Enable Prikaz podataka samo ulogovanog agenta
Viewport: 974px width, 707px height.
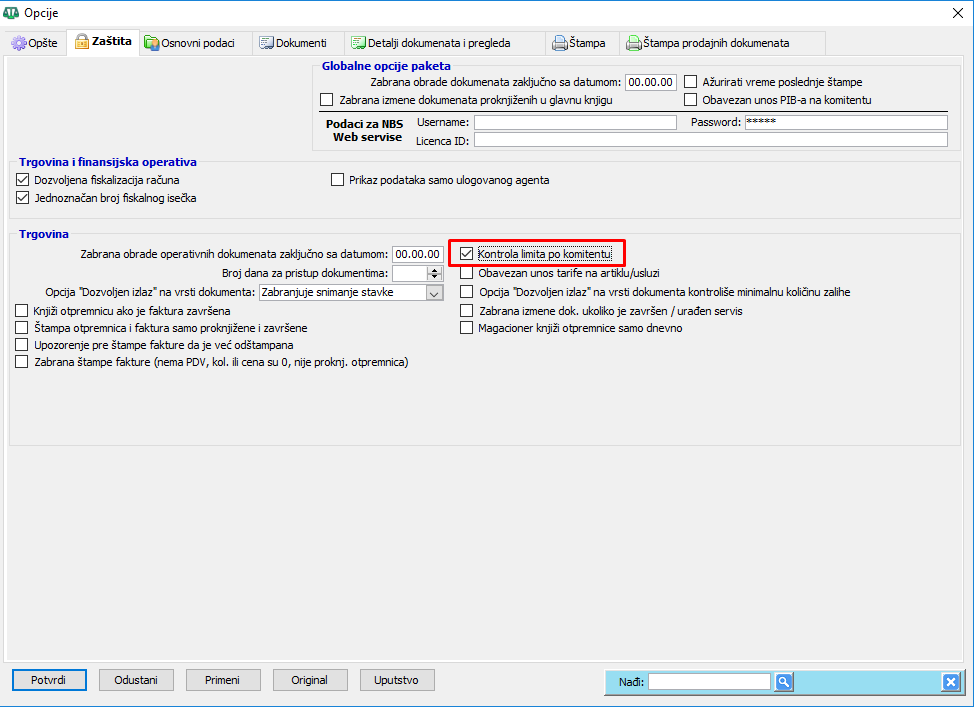coord(337,180)
